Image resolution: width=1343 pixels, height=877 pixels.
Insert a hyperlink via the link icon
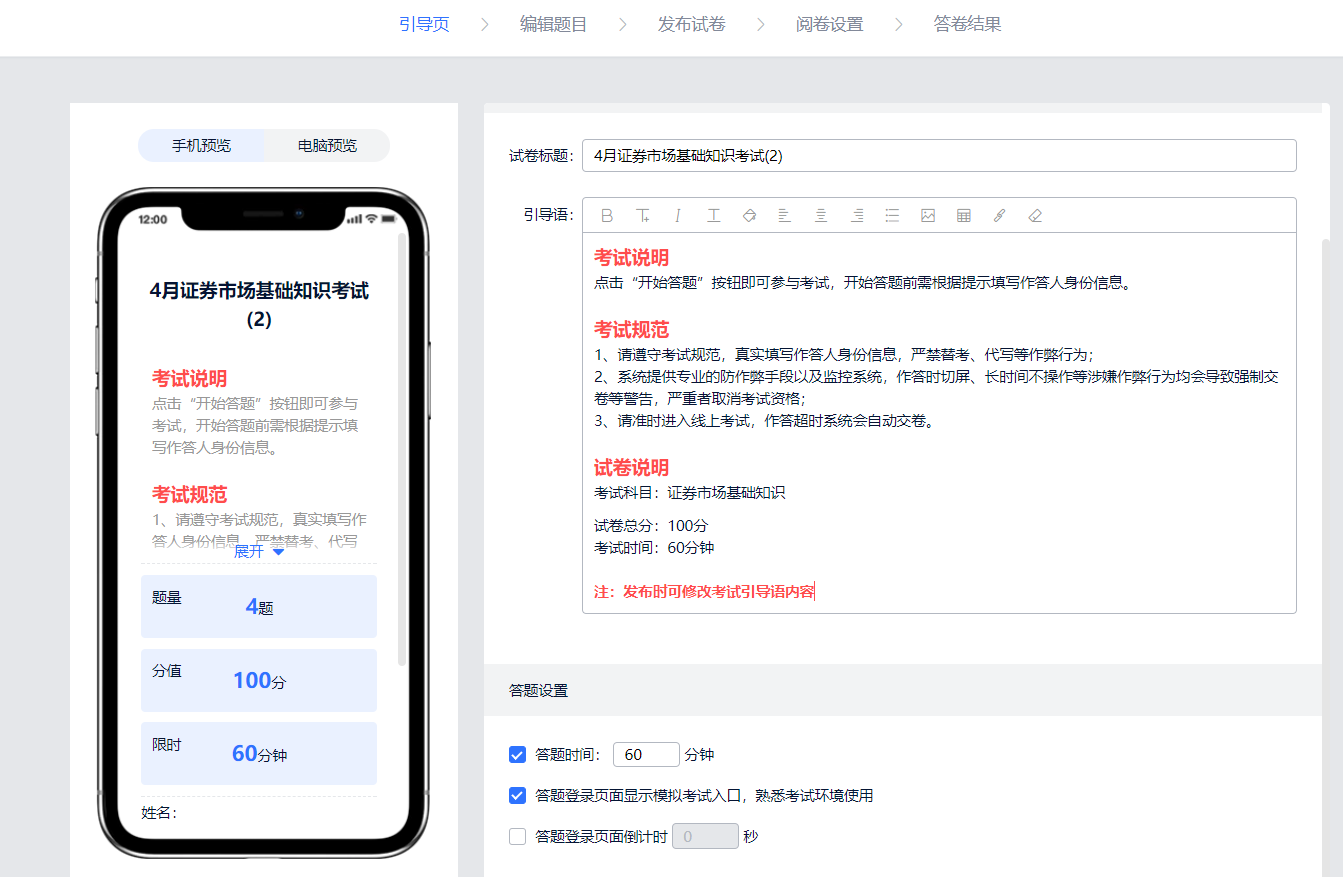pyautogui.click(x=999, y=215)
